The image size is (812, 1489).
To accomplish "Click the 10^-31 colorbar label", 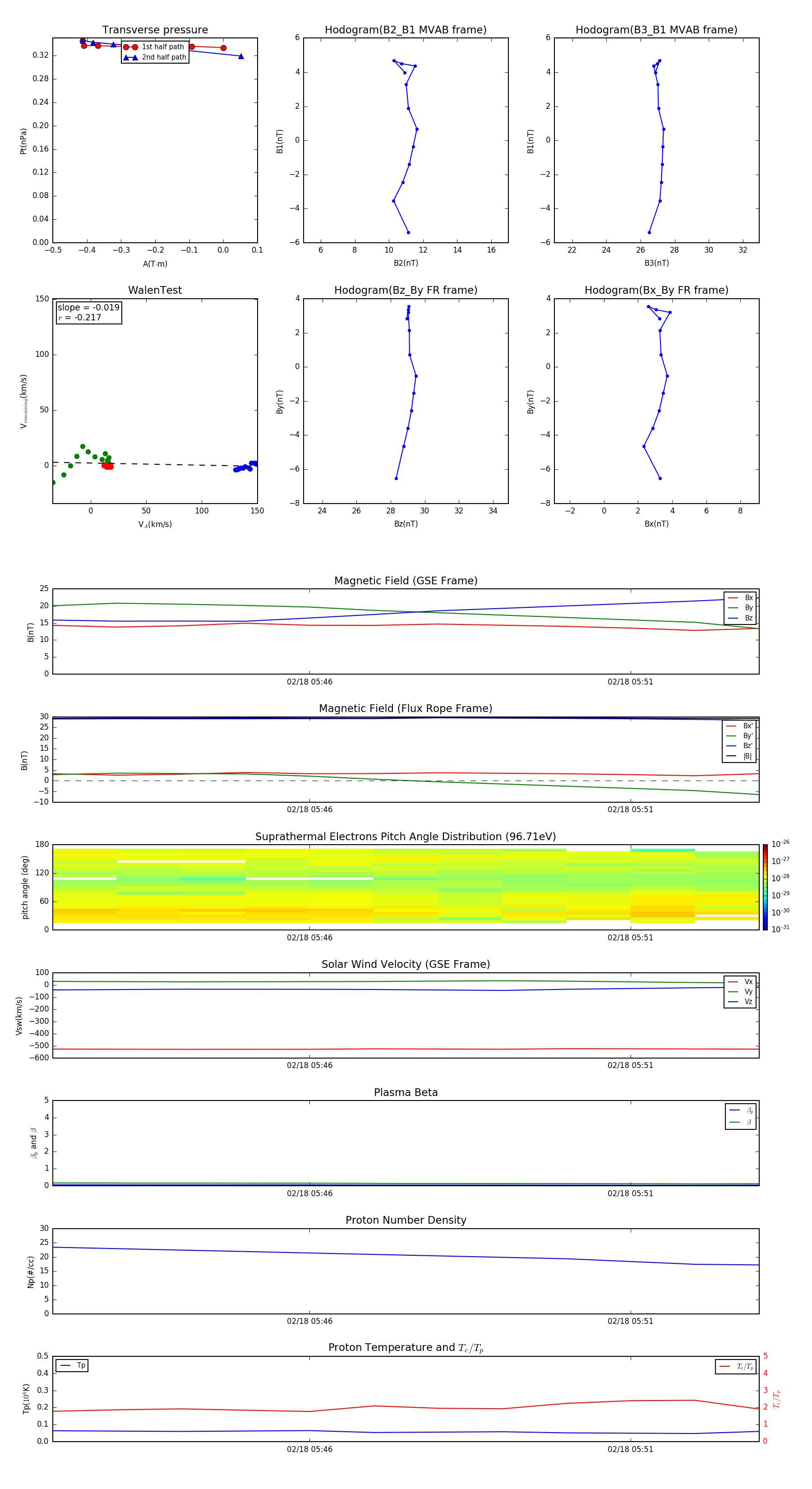I will point(780,929).
